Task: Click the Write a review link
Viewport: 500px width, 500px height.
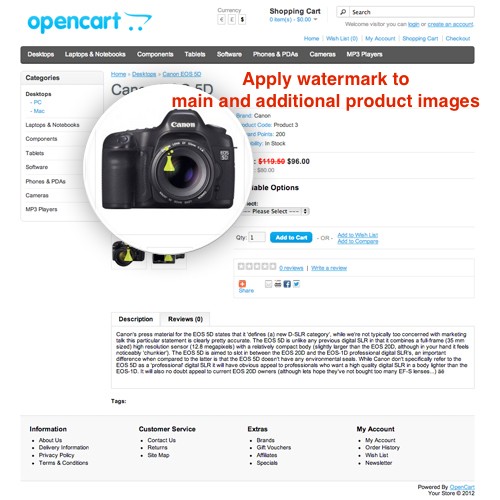Action: [x=329, y=268]
